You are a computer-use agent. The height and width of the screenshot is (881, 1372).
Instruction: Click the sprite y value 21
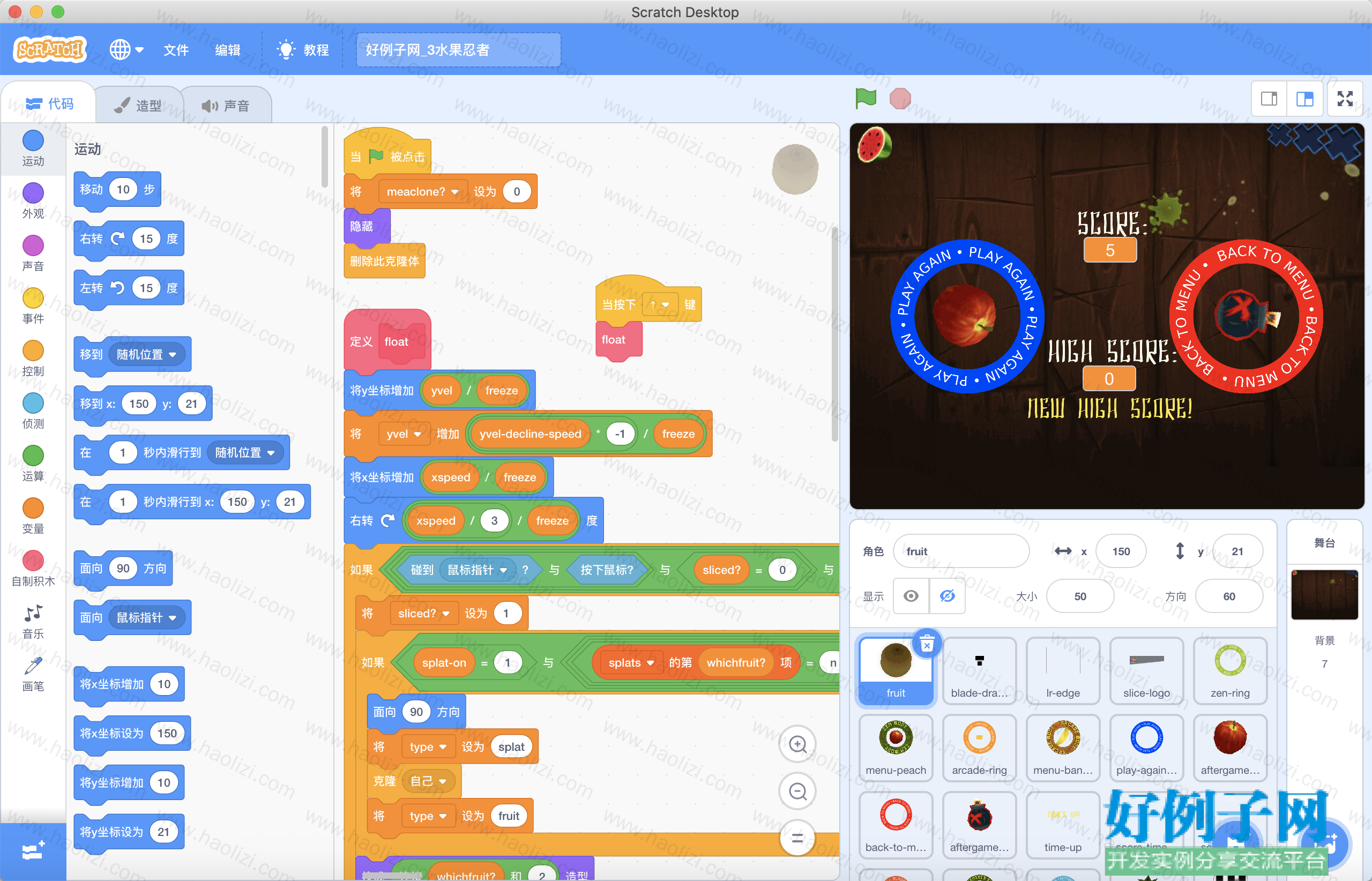pos(1237,551)
